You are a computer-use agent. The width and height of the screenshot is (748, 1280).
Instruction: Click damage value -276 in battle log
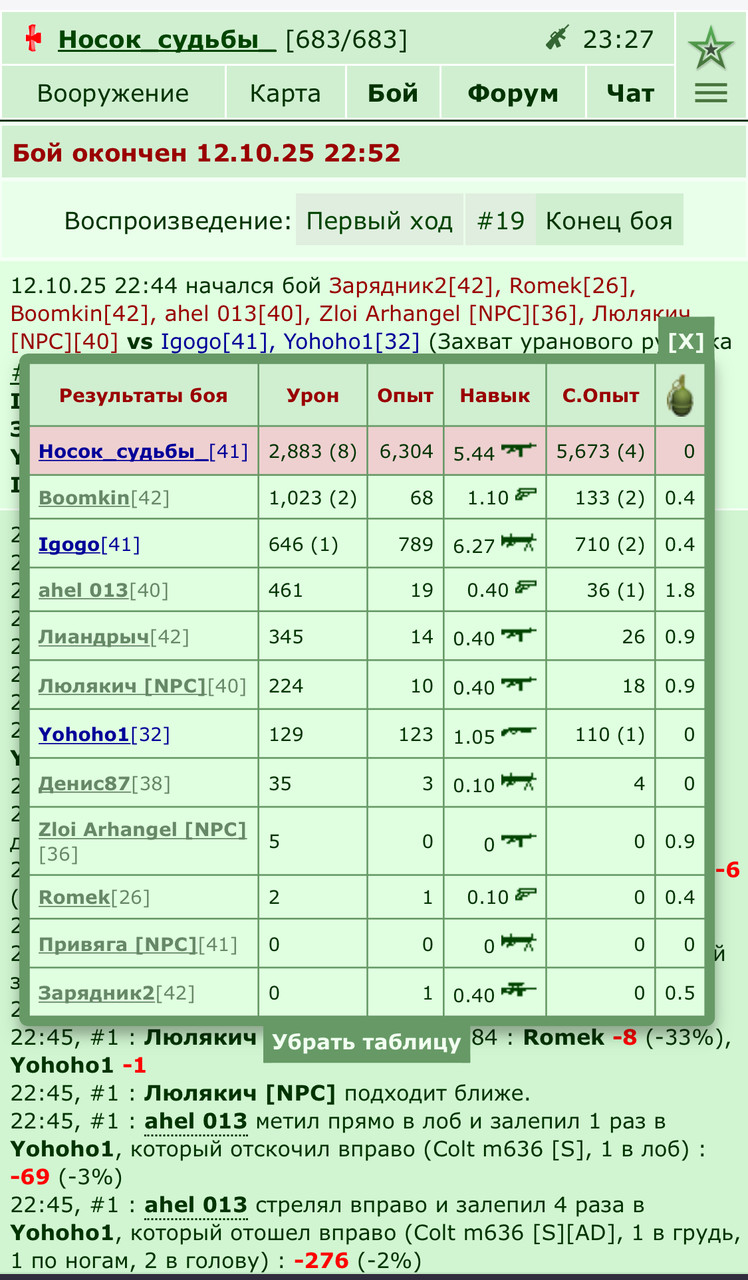(x=320, y=1260)
